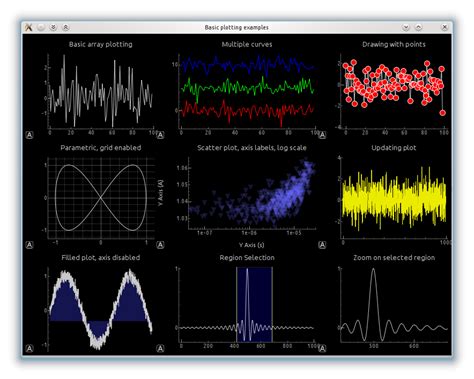The width and height of the screenshot is (474, 379).
Task: Click auto-range A button of Drawing with points plot
Action: (x=322, y=135)
